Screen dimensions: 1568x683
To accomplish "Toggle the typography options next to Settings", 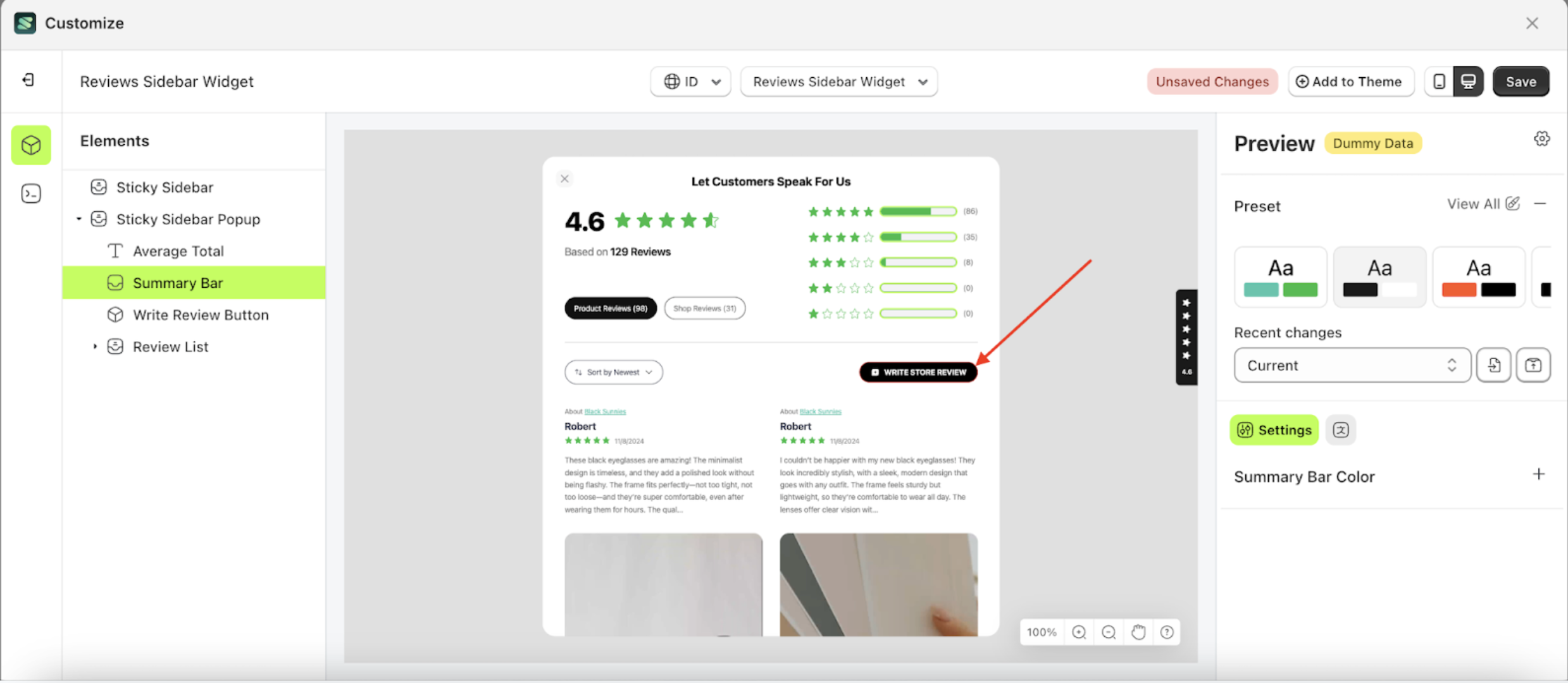I will coord(1341,429).
